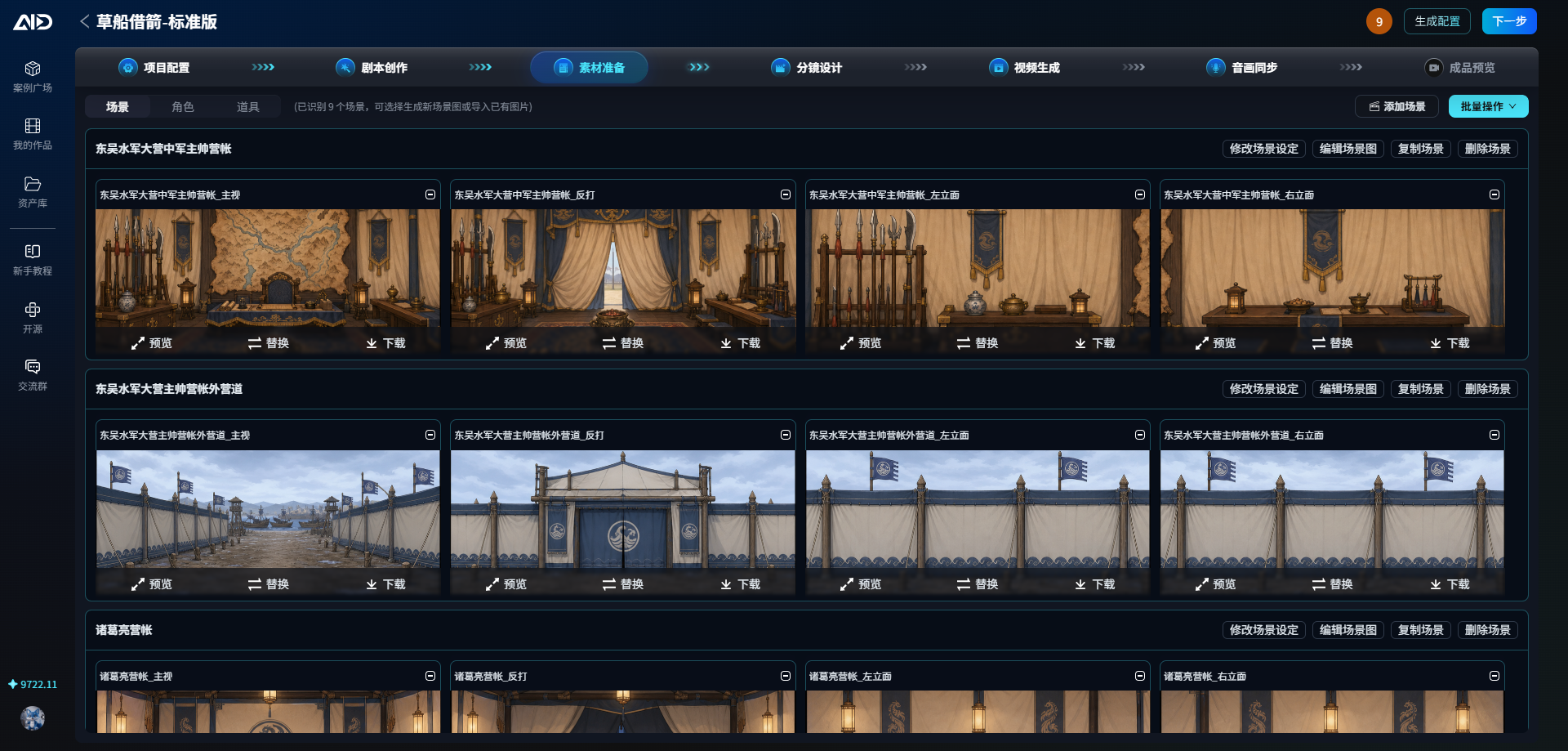The height and width of the screenshot is (751, 1568).
Task: Download 东吴水军大营主帅营帐外营道_反打 image
Action: coord(741,584)
